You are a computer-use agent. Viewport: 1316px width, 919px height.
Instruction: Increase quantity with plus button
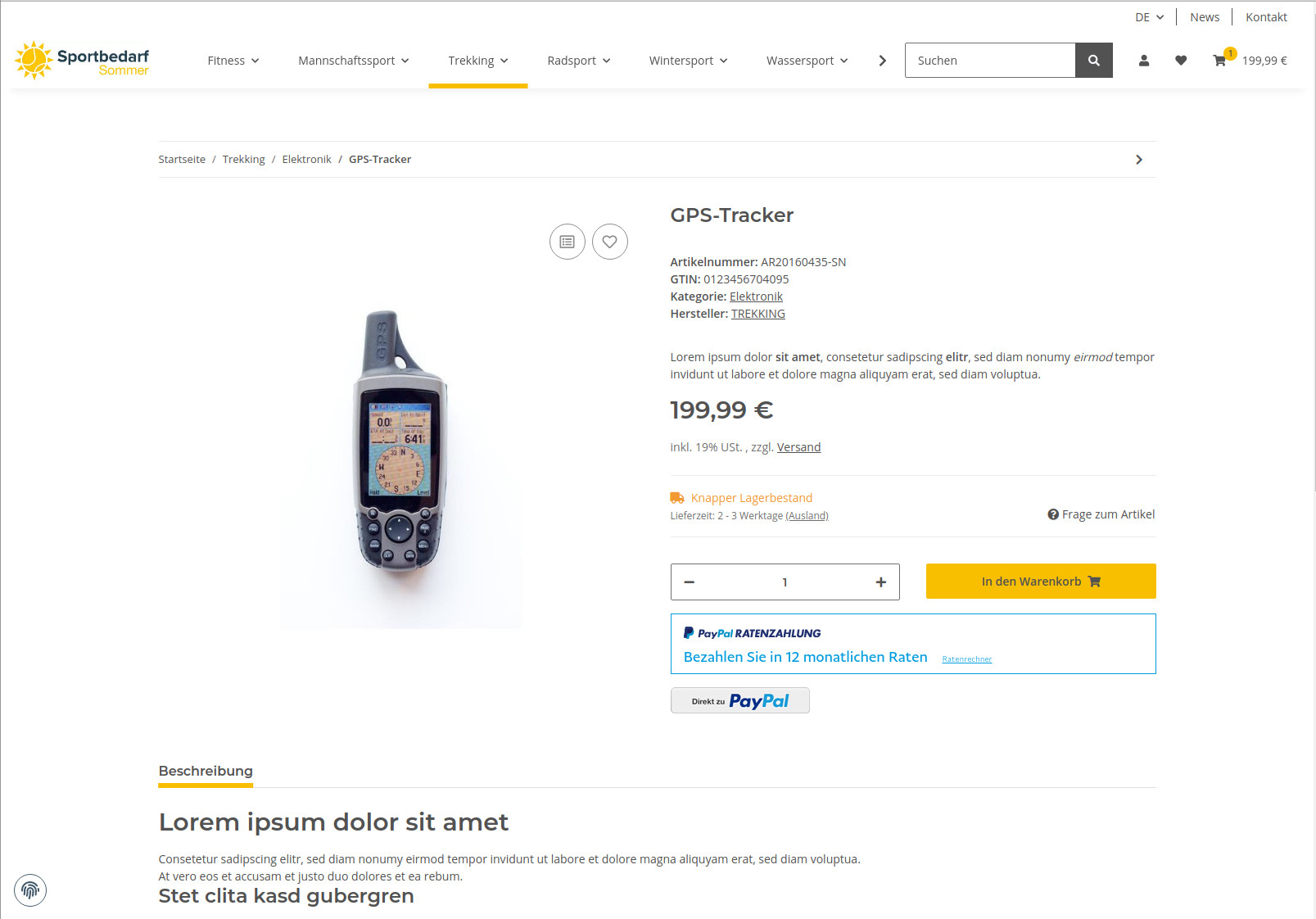(x=881, y=582)
